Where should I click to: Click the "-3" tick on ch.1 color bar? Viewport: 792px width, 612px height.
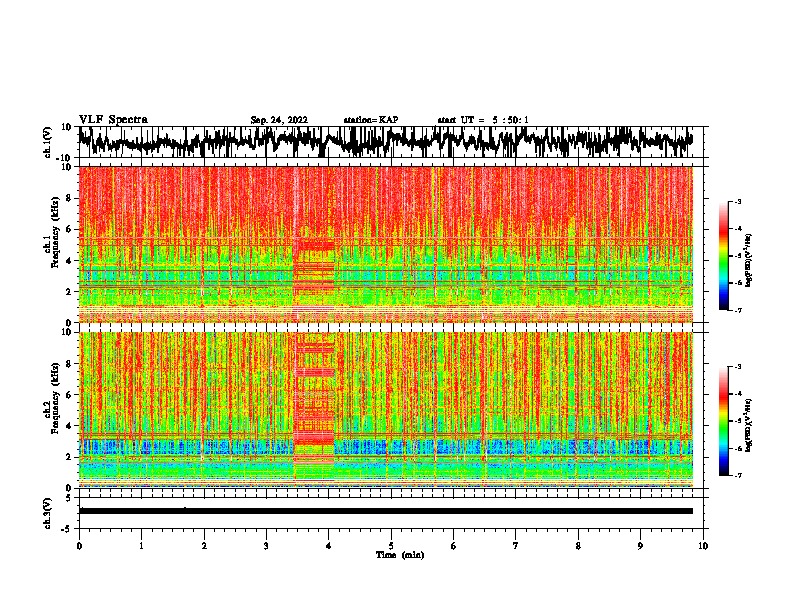coord(738,202)
